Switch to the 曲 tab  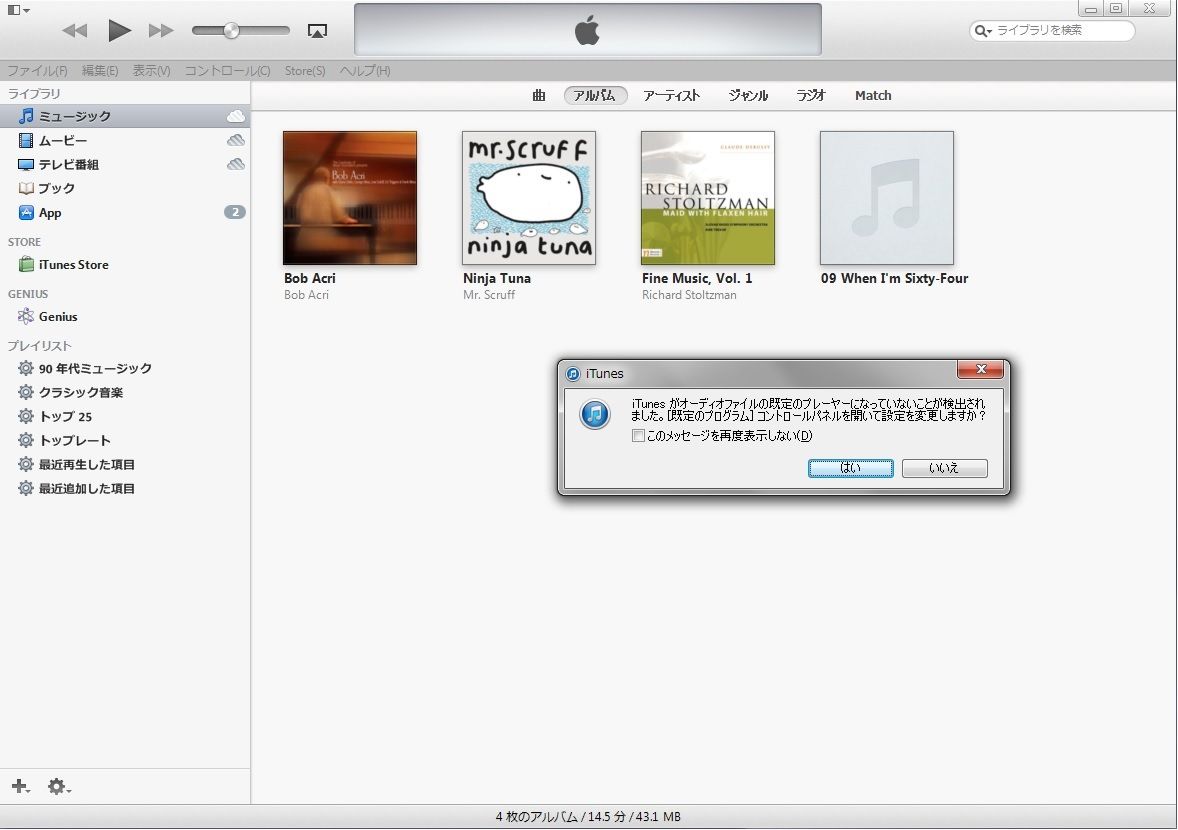point(539,95)
